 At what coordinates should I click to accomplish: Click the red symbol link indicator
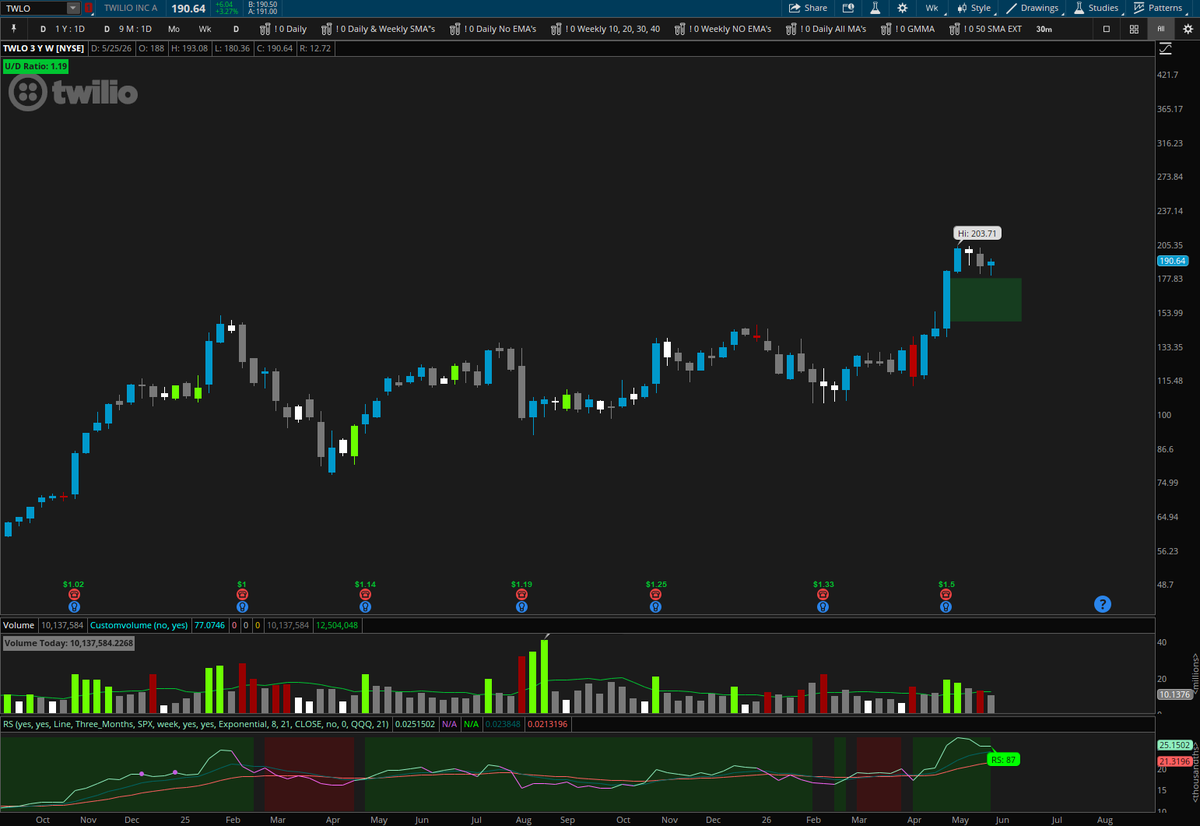(x=89, y=8)
